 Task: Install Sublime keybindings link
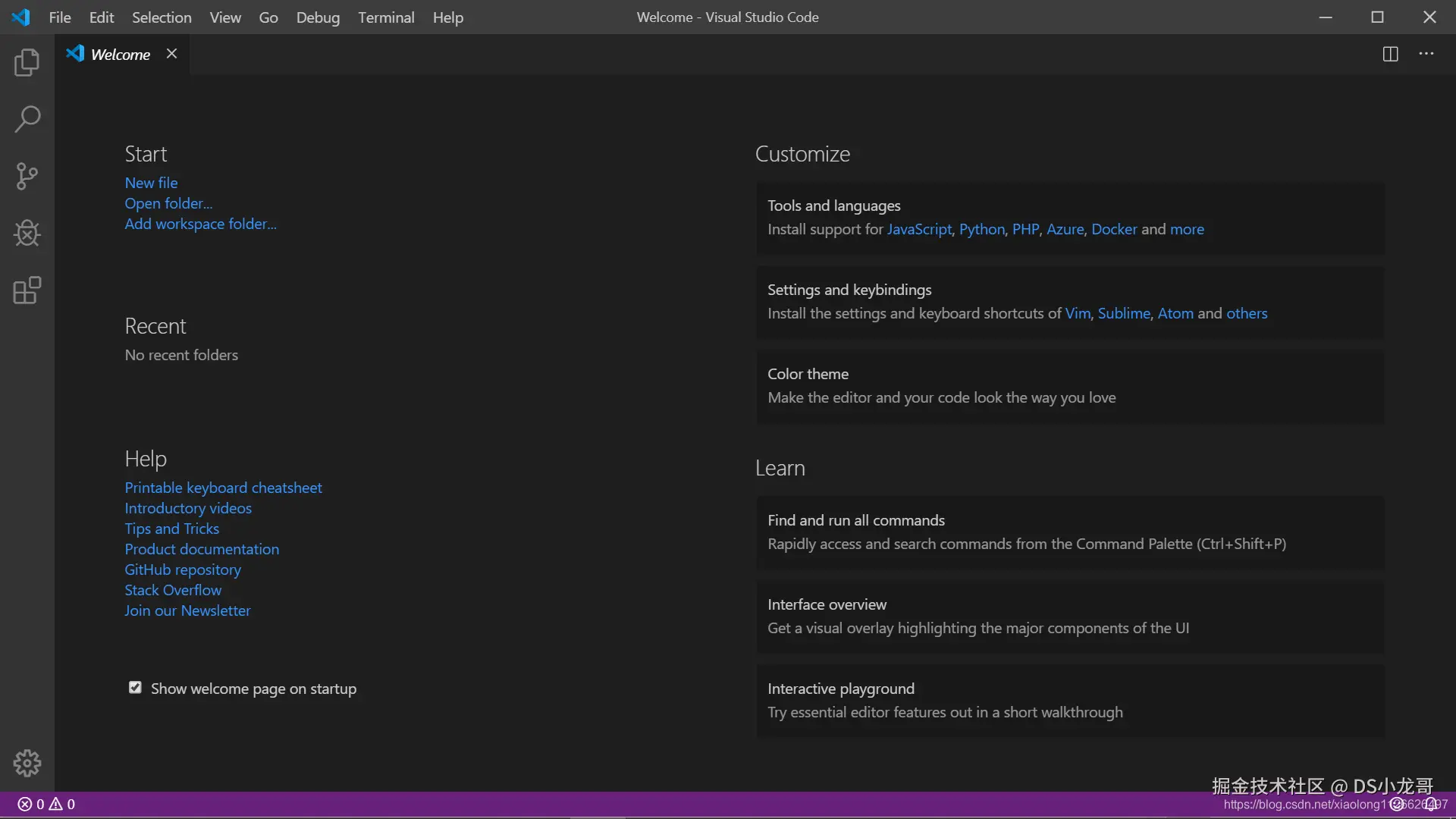[x=1124, y=313]
